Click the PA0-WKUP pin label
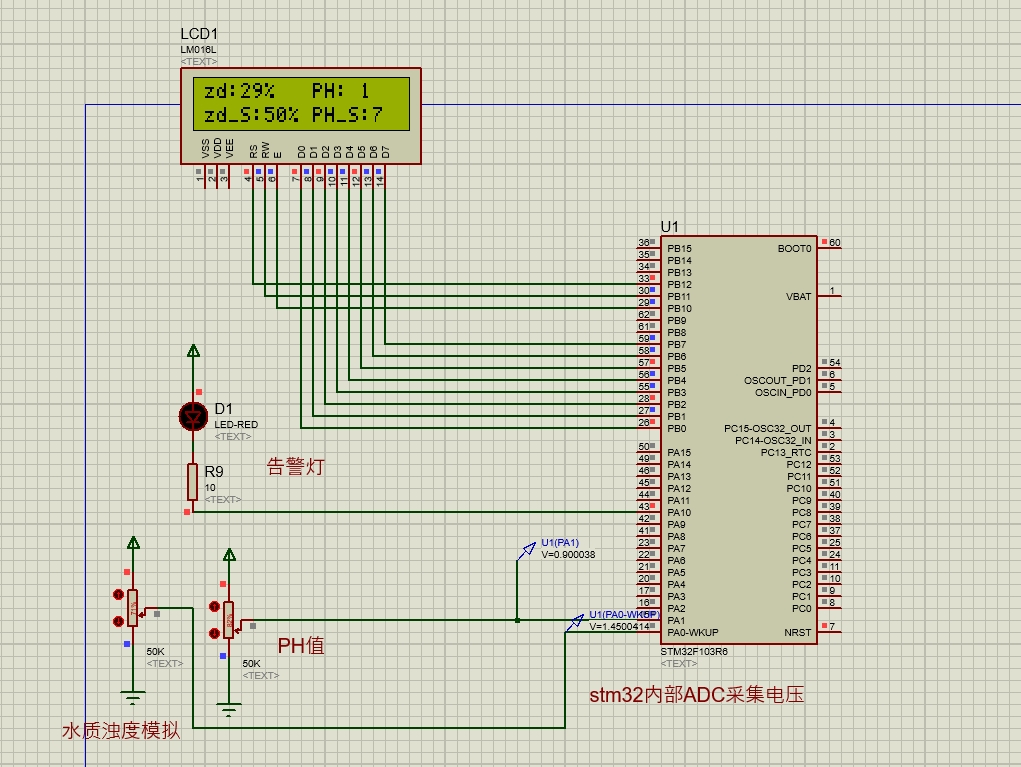 click(693, 632)
